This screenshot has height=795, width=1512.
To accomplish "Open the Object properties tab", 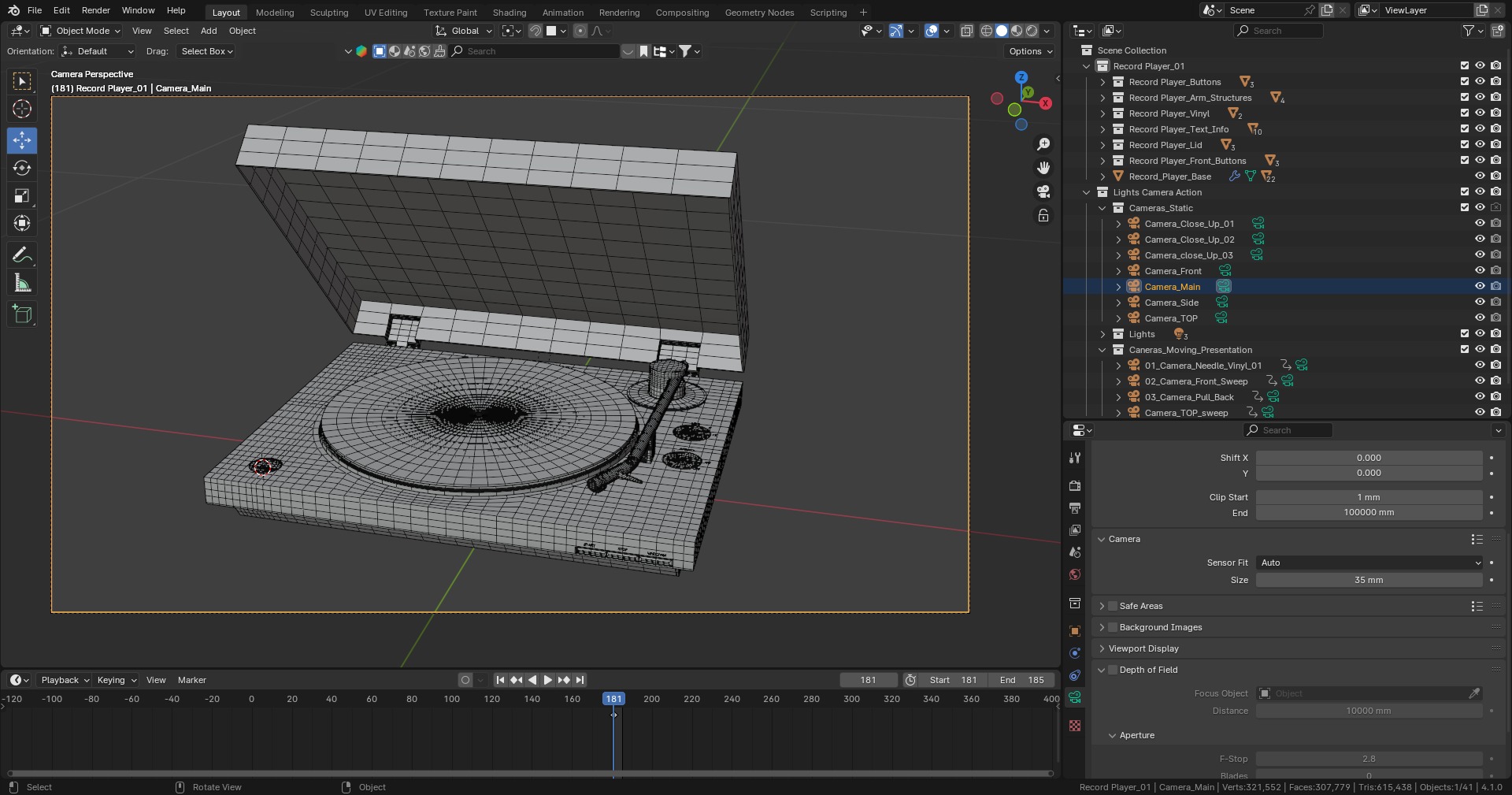I will (x=1075, y=631).
